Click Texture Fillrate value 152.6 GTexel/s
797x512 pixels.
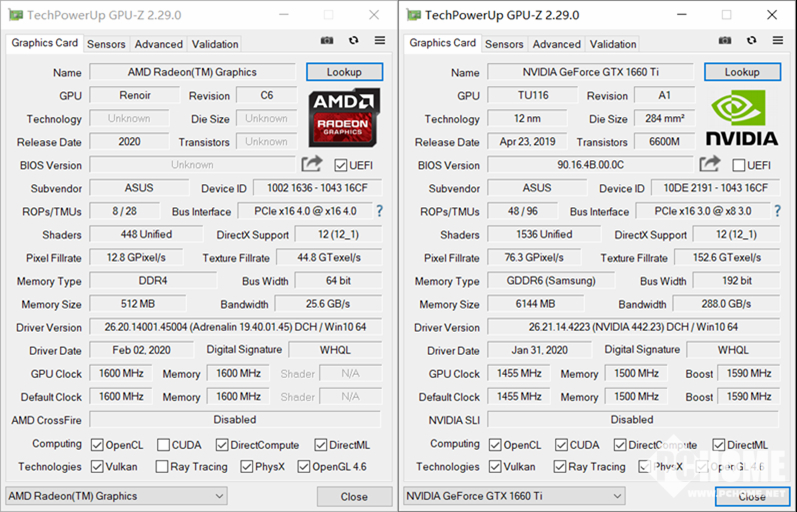(727, 257)
